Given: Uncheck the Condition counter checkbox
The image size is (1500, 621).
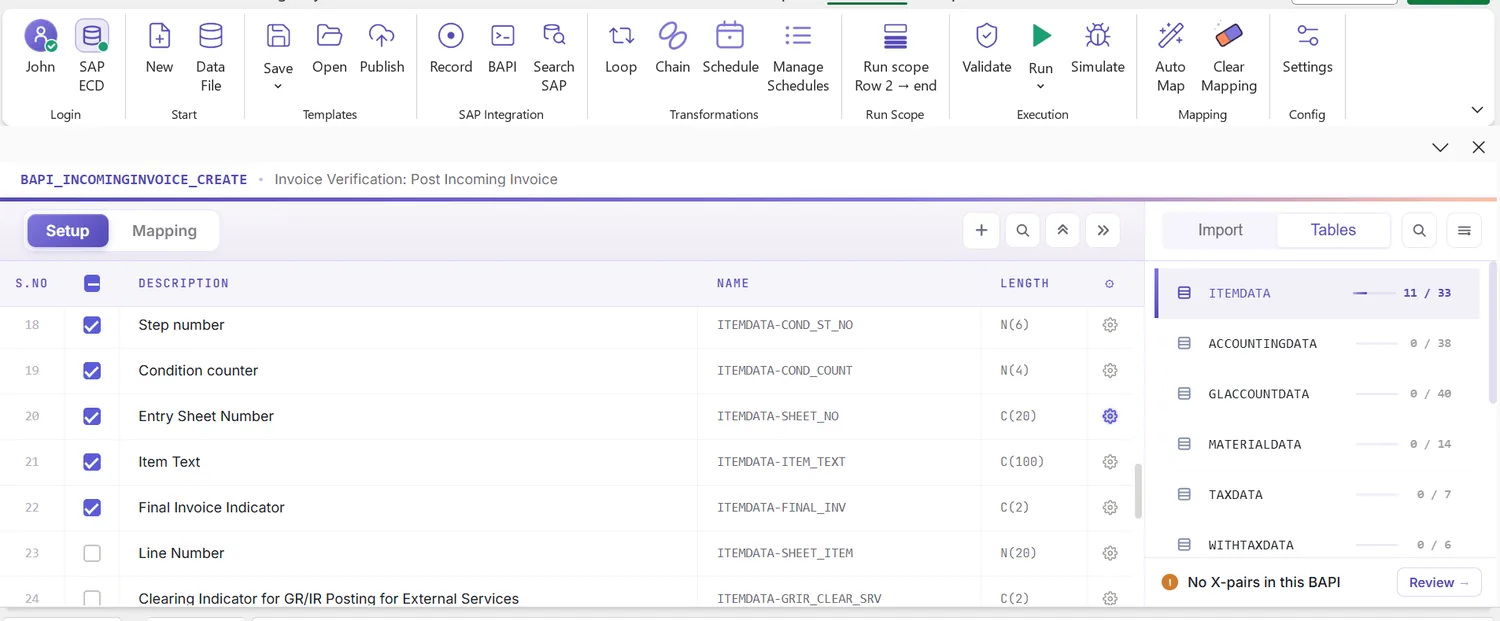Looking at the screenshot, I should [92, 371].
